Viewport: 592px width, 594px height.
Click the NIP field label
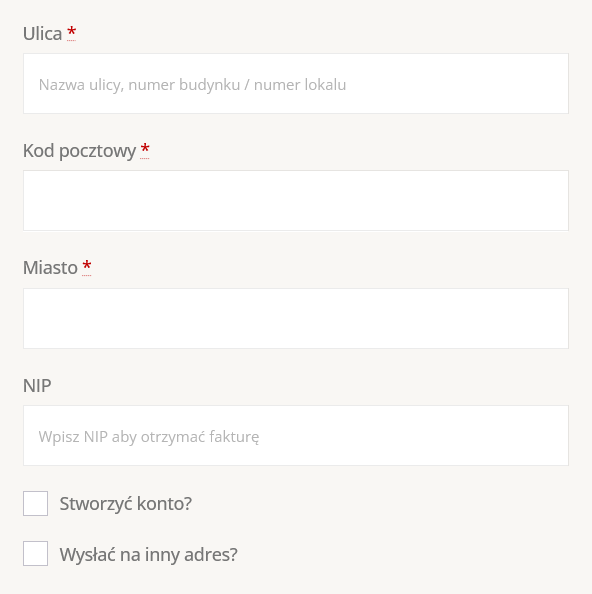(37, 386)
